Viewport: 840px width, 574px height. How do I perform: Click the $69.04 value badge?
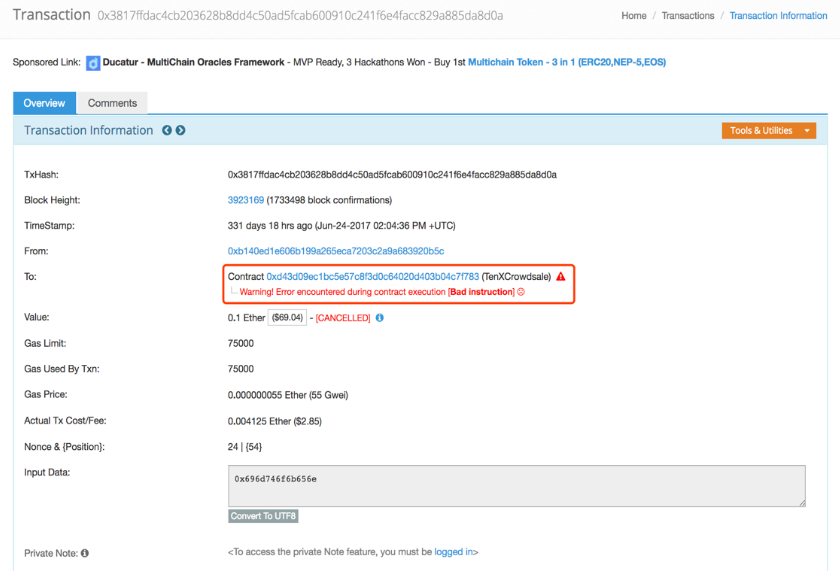pyautogui.click(x=287, y=318)
